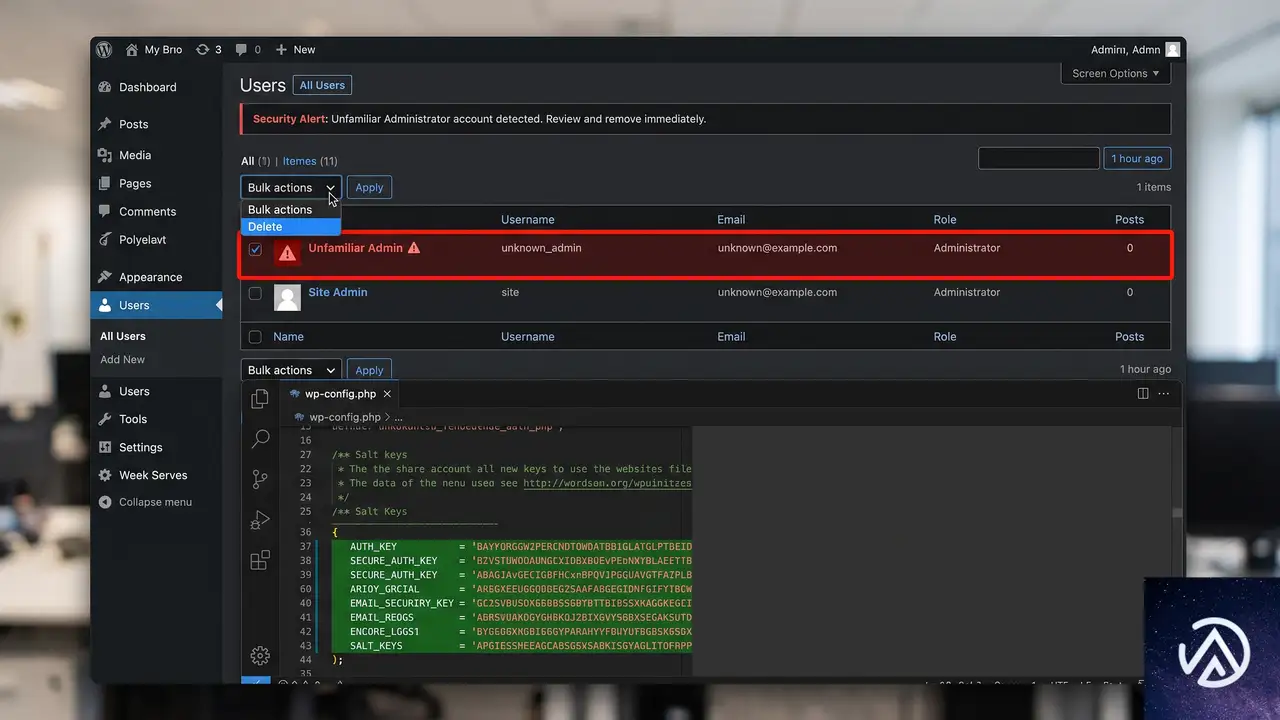Open the bottom Bulk actions dropdown

click(x=291, y=370)
